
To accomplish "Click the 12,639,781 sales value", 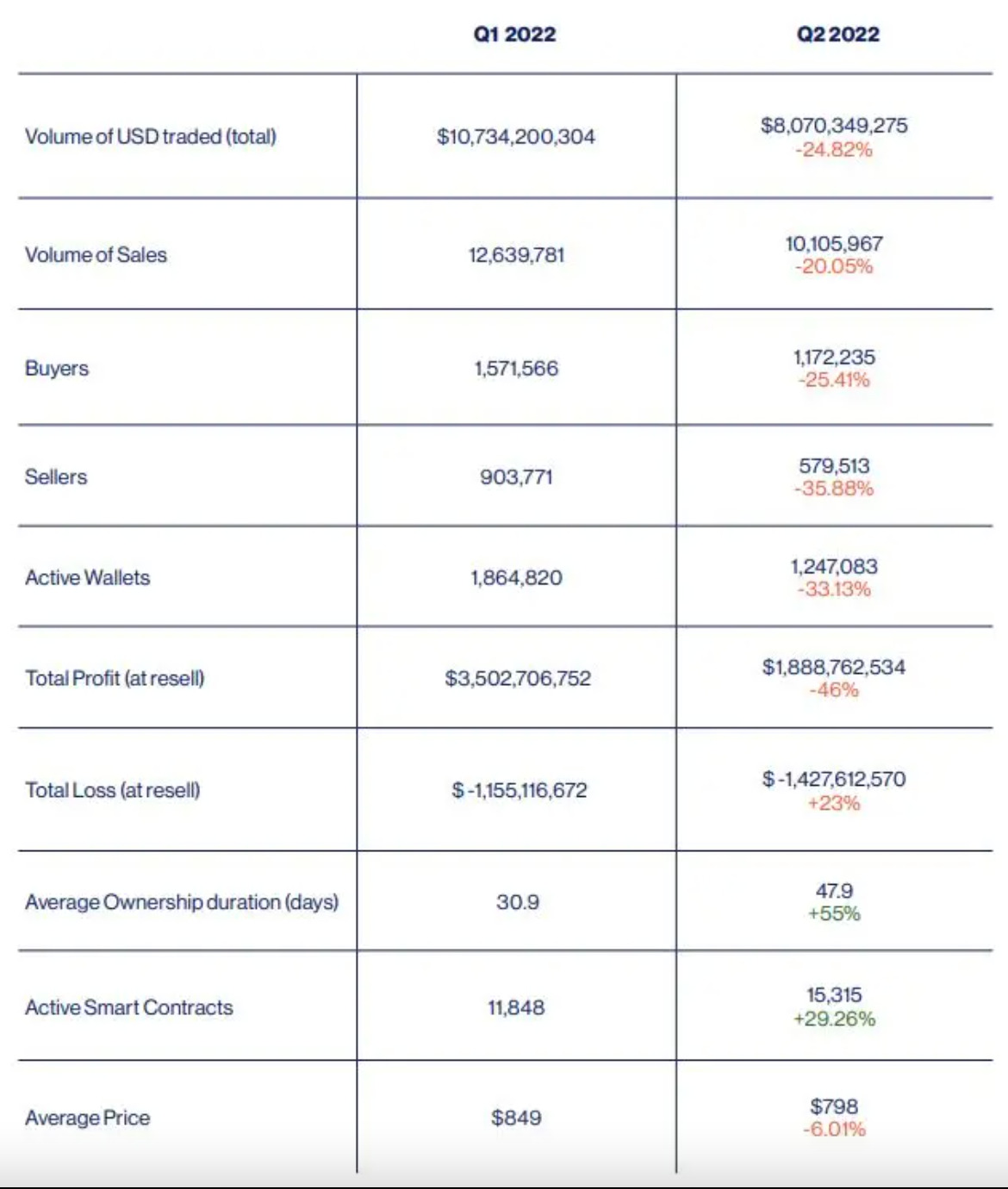I will [516, 255].
